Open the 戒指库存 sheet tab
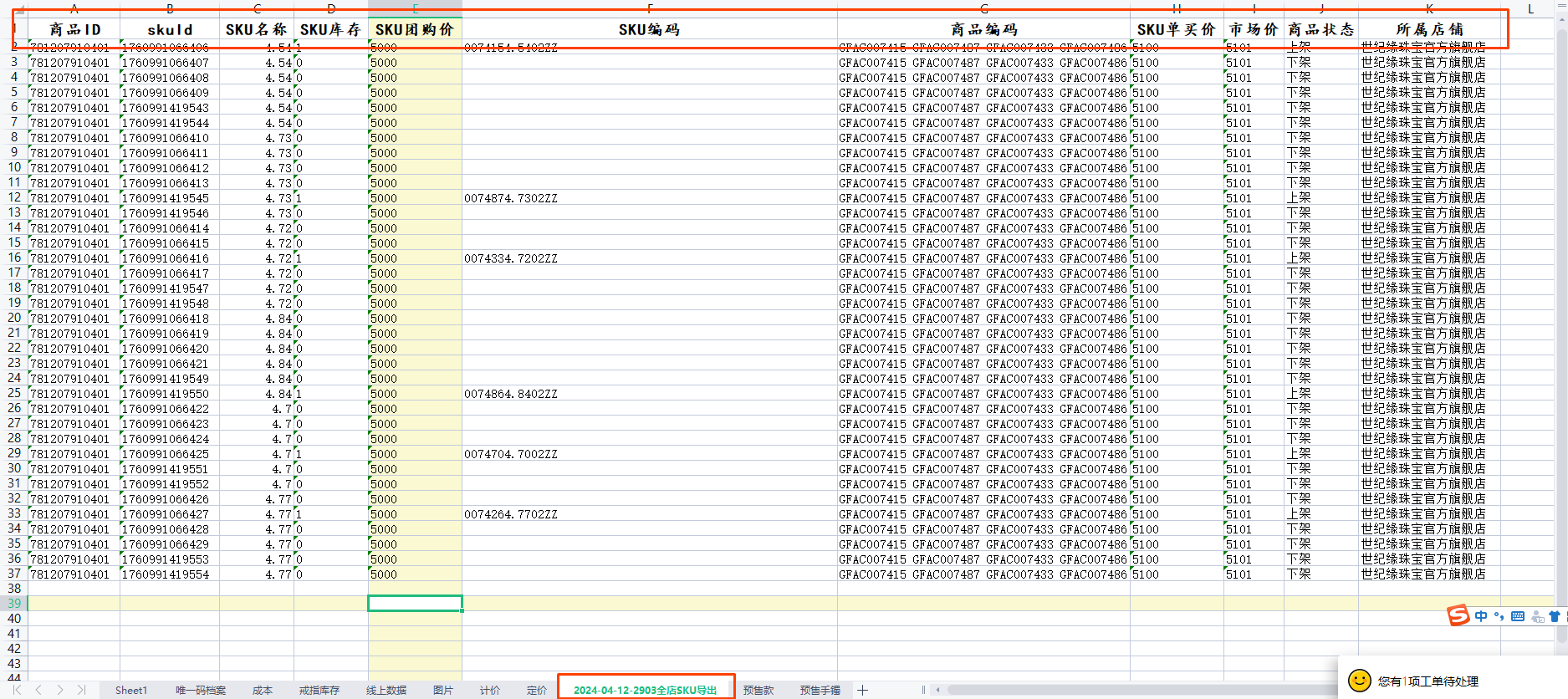The width and height of the screenshot is (1568, 699). (x=319, y=690)
